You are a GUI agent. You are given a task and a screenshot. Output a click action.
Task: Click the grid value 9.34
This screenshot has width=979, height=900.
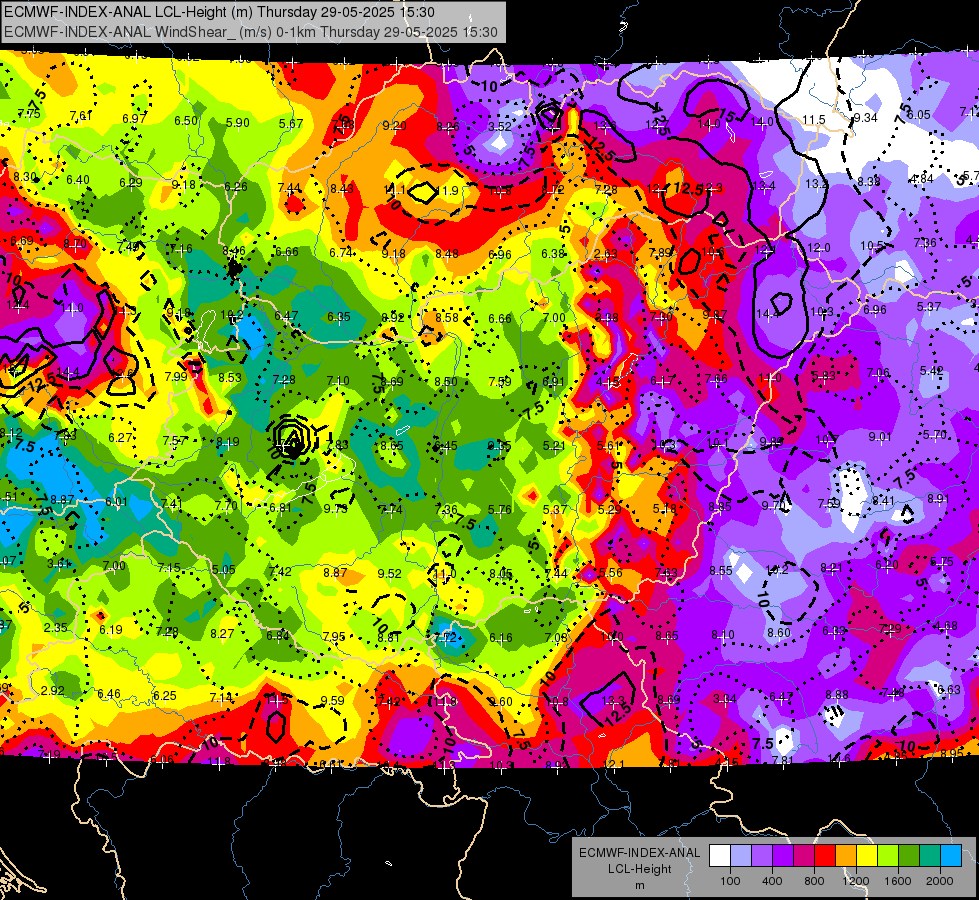click(865, 117)
